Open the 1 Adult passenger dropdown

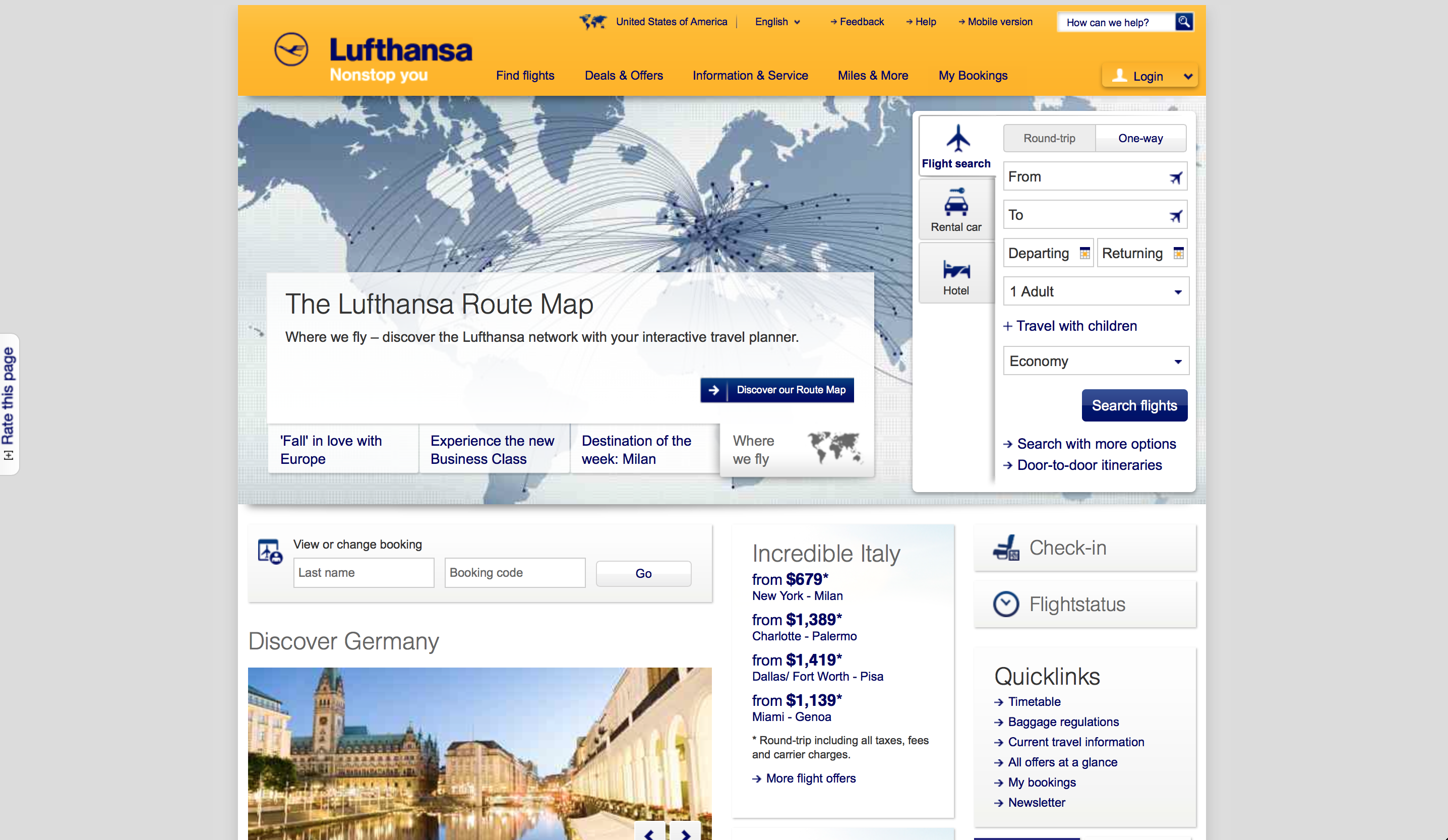point(1096,291)
